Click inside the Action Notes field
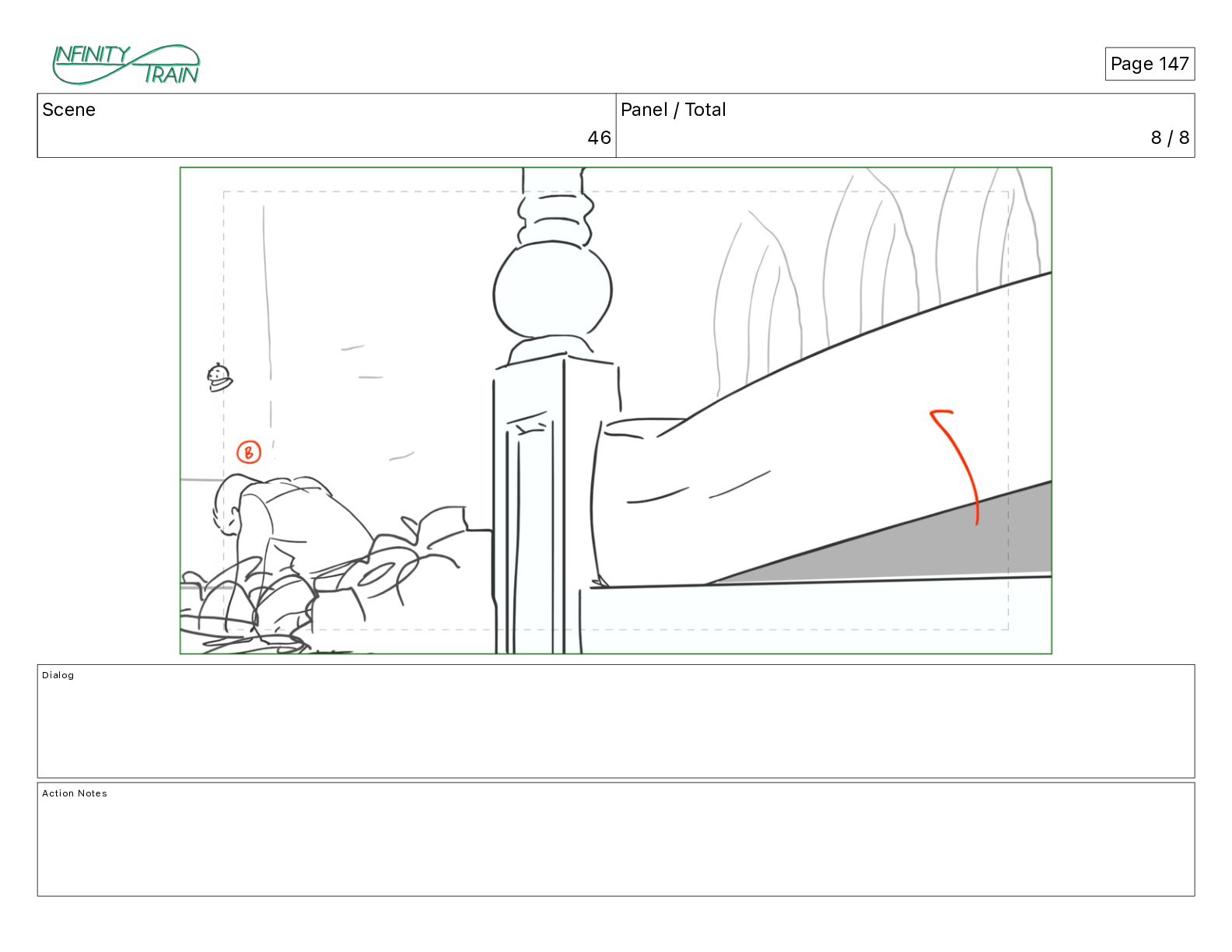 tap(616, 839)
